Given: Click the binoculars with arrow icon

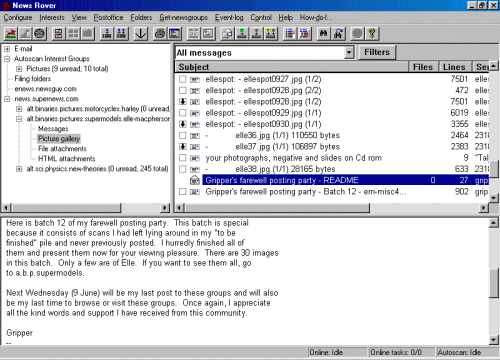Looking at the screenshot, I should (338, 34).
